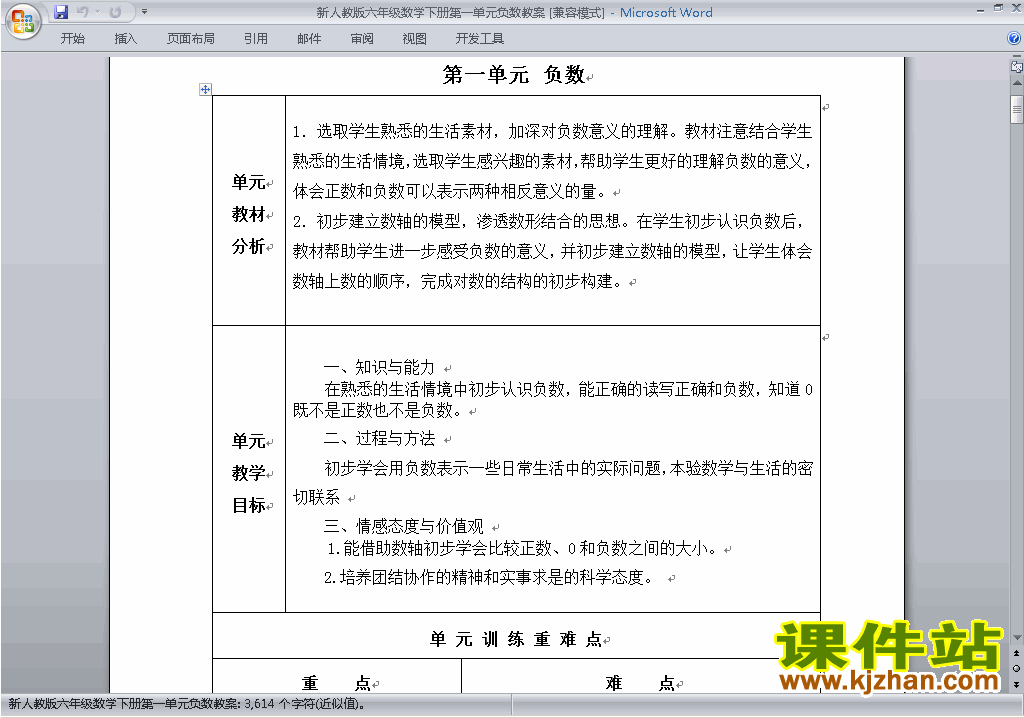Open the Office Button menu
This screenshot has width=1024, height=718.
(23, 21)
